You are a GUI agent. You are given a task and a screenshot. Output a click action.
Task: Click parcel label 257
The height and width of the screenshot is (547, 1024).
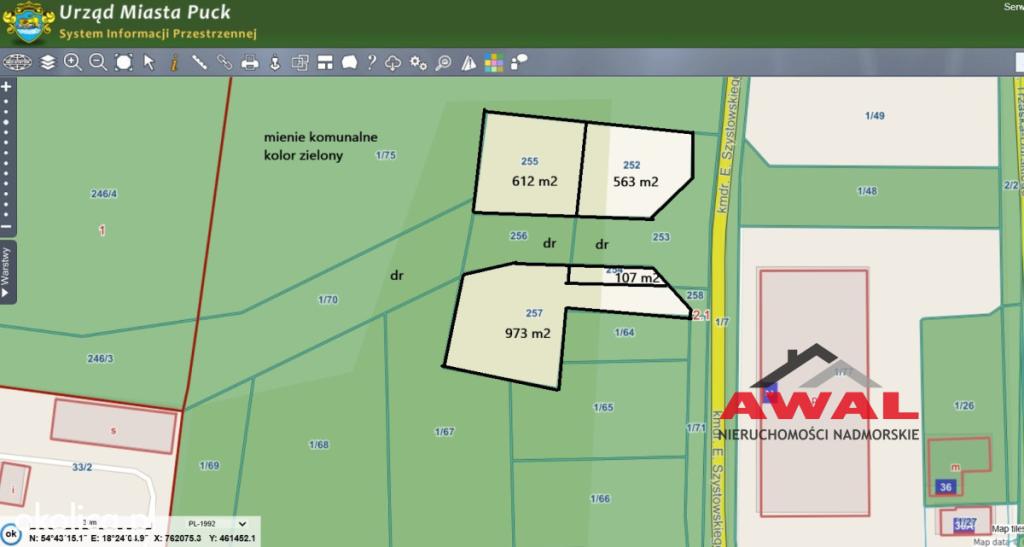click(x=534, y=313)
